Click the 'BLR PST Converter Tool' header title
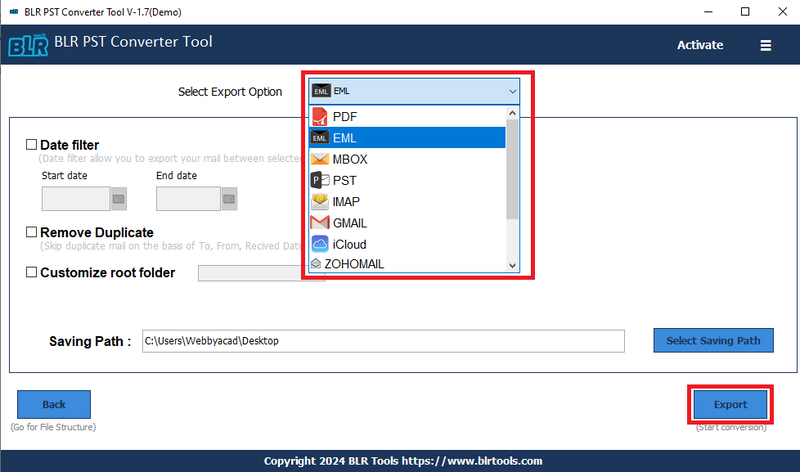 pyautogui.click(x=133, y=42)
